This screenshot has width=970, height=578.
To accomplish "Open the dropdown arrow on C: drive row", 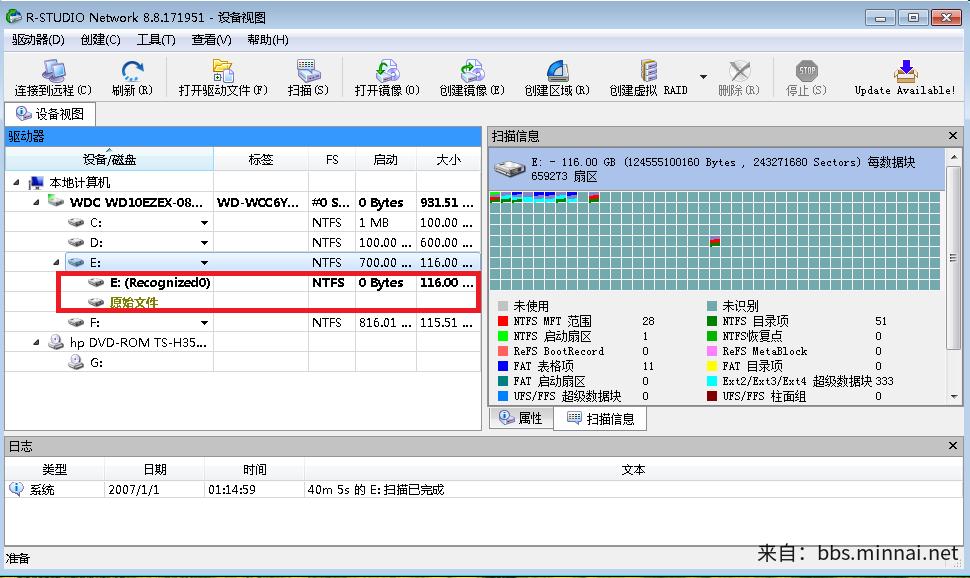I will 204,223.
